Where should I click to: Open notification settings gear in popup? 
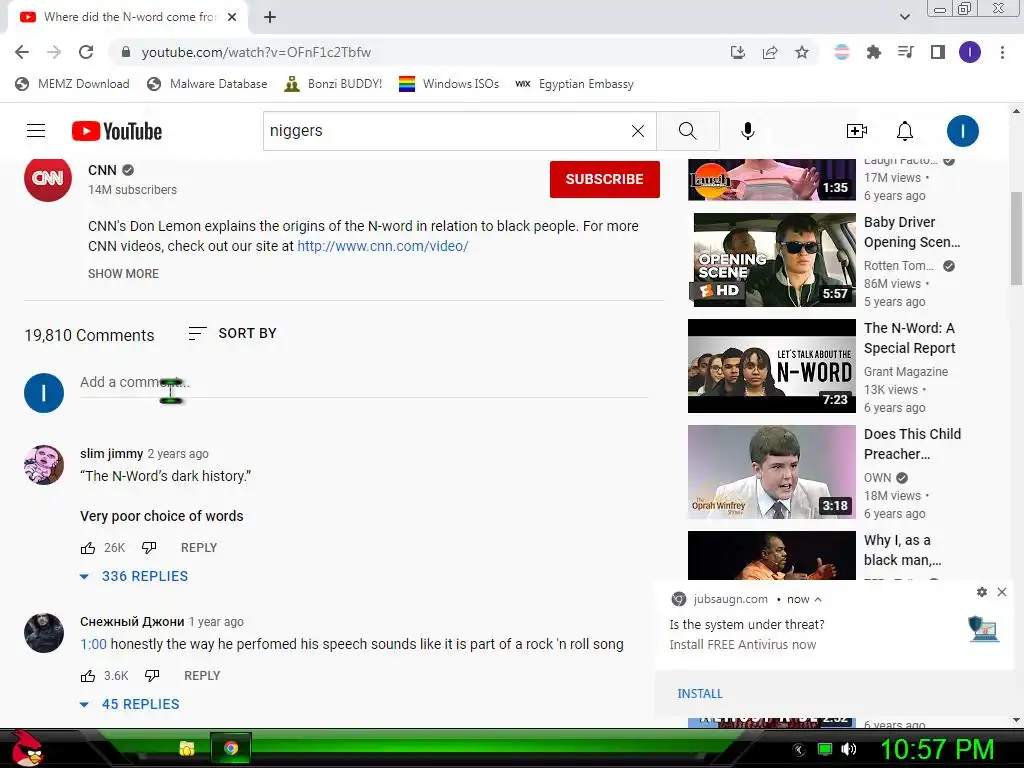(982, 592)
